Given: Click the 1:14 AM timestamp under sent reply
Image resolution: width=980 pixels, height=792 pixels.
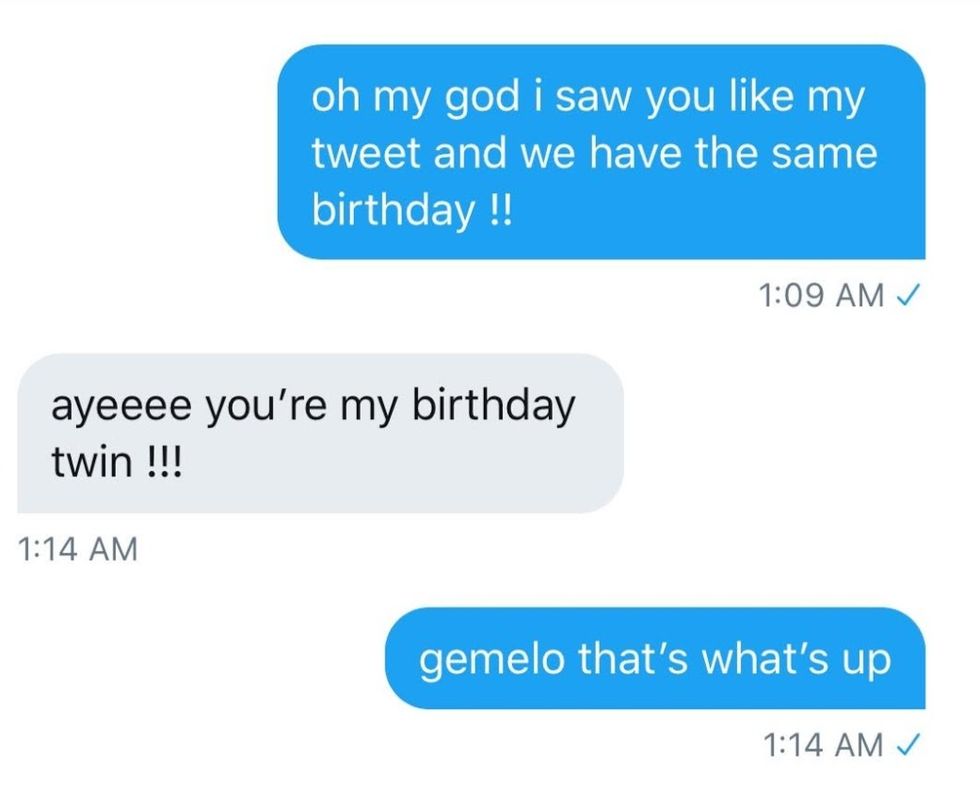Looking at the screenshot, I should (822, 744).
